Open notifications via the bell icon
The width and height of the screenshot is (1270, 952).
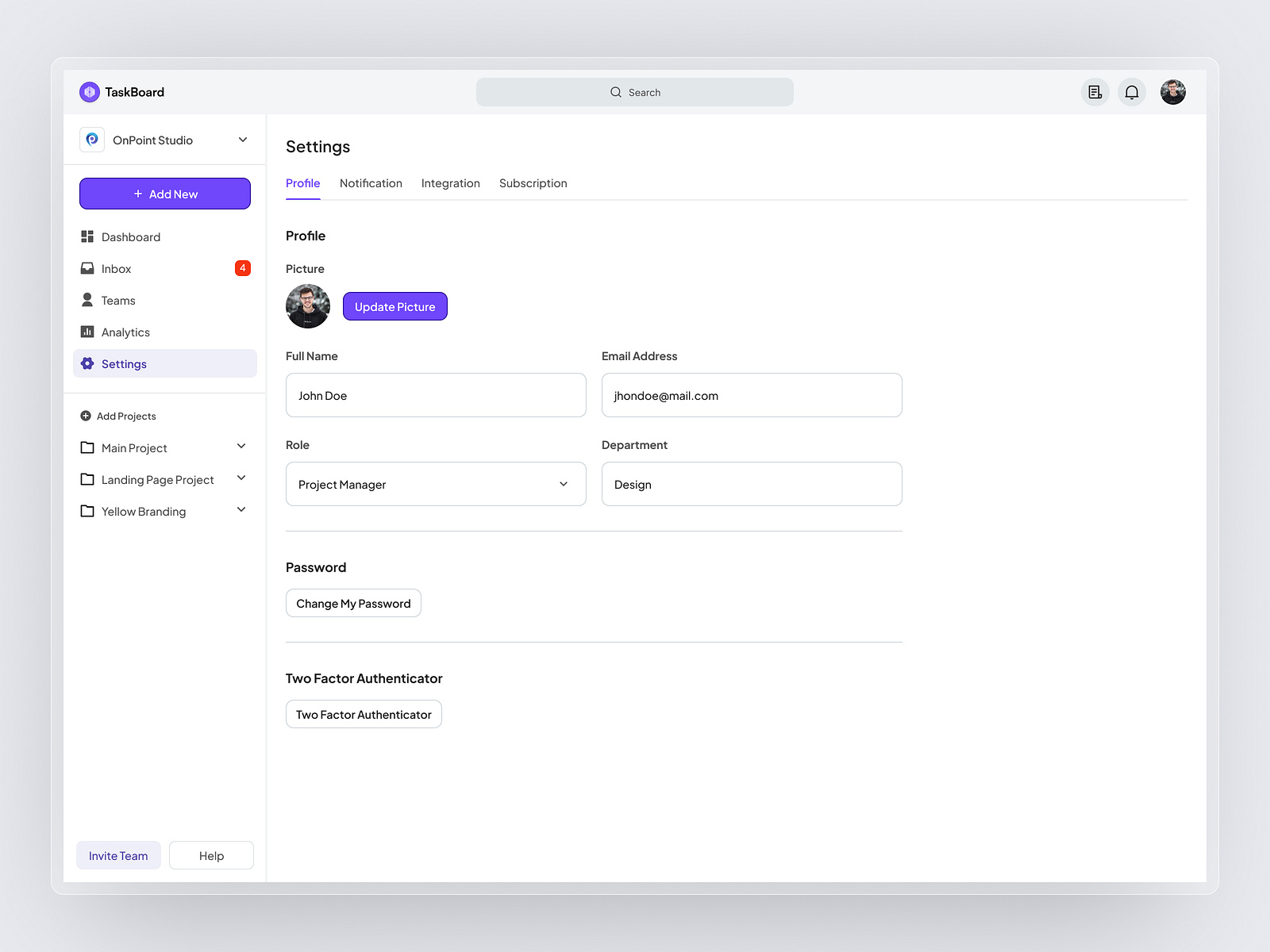click(x=1132, y=92)
